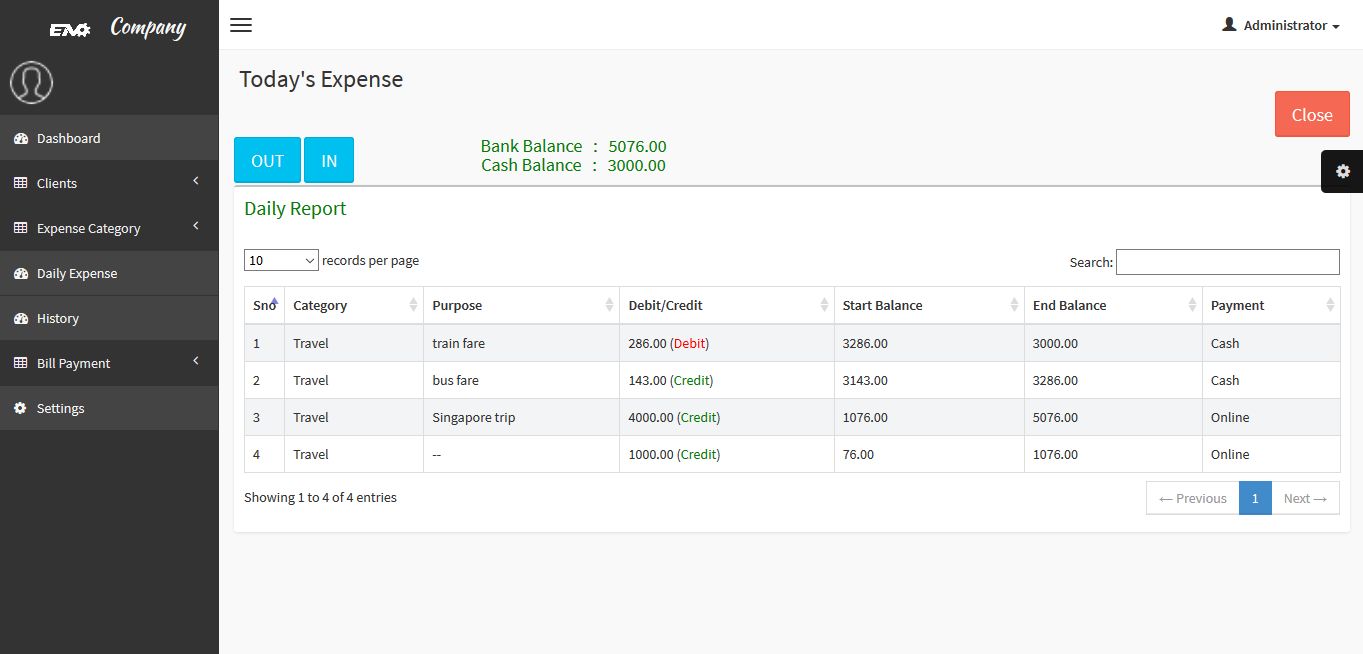
Task: Toggle sorting on Category column
Action: [354, 305]
